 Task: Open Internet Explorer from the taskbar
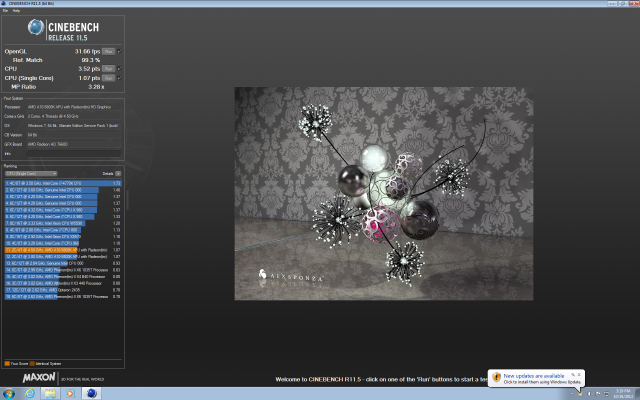click(x=30, y=393)
